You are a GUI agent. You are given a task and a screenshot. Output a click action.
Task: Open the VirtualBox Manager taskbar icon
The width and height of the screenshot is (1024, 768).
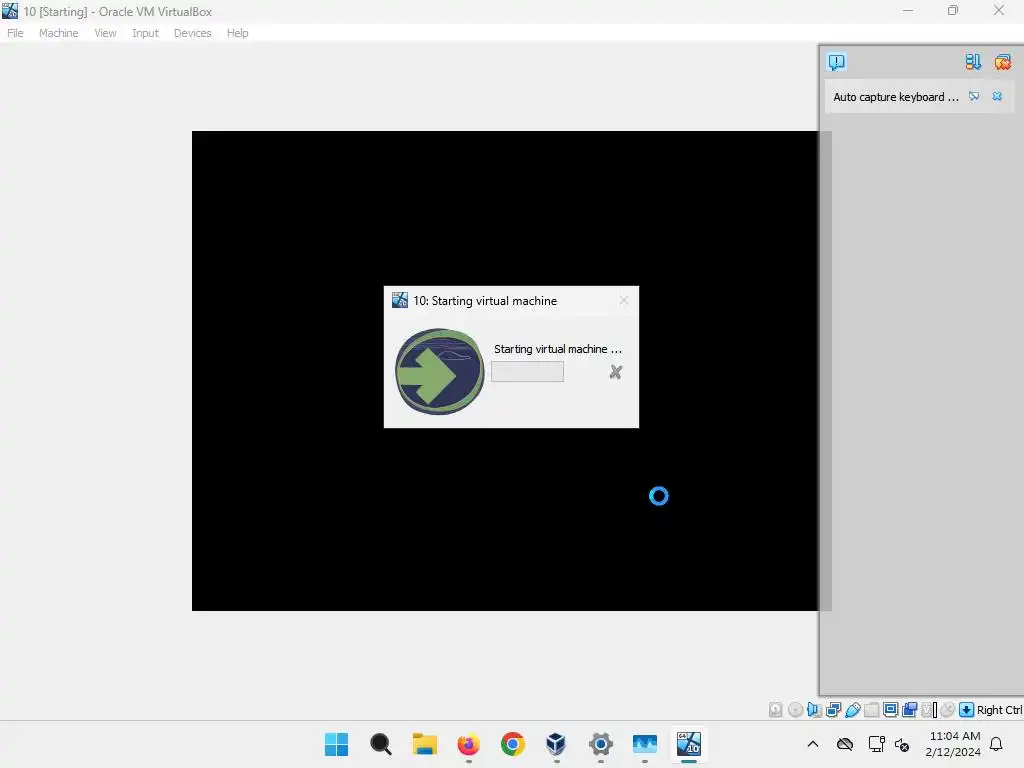[556, 744]
